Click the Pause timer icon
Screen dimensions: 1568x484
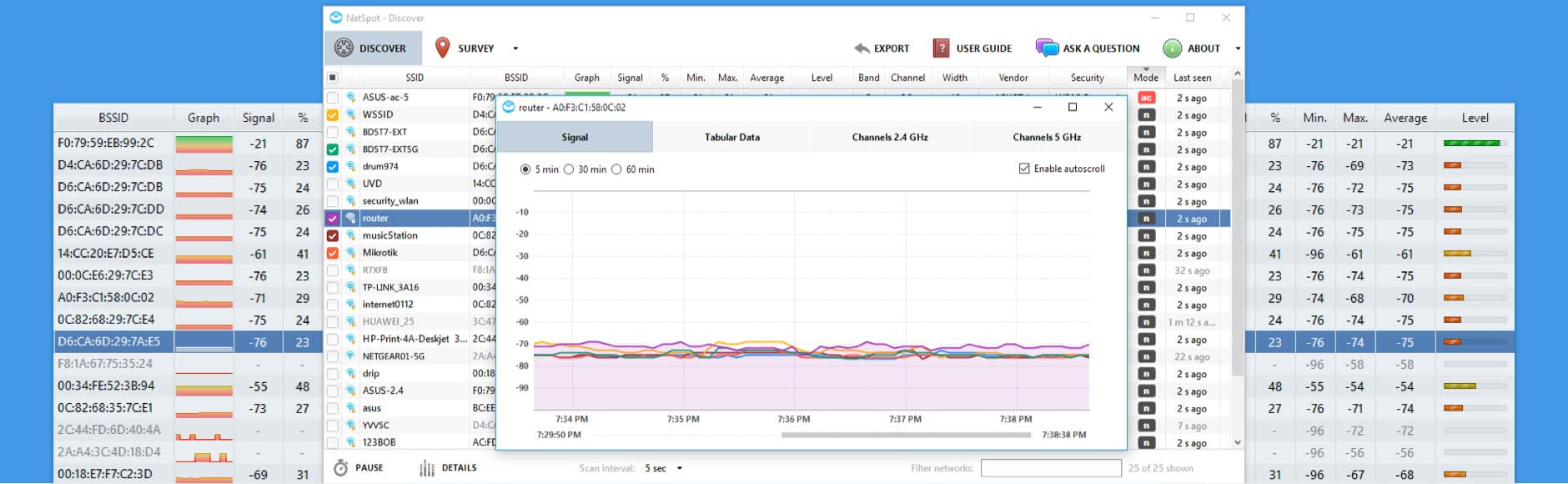340,467
